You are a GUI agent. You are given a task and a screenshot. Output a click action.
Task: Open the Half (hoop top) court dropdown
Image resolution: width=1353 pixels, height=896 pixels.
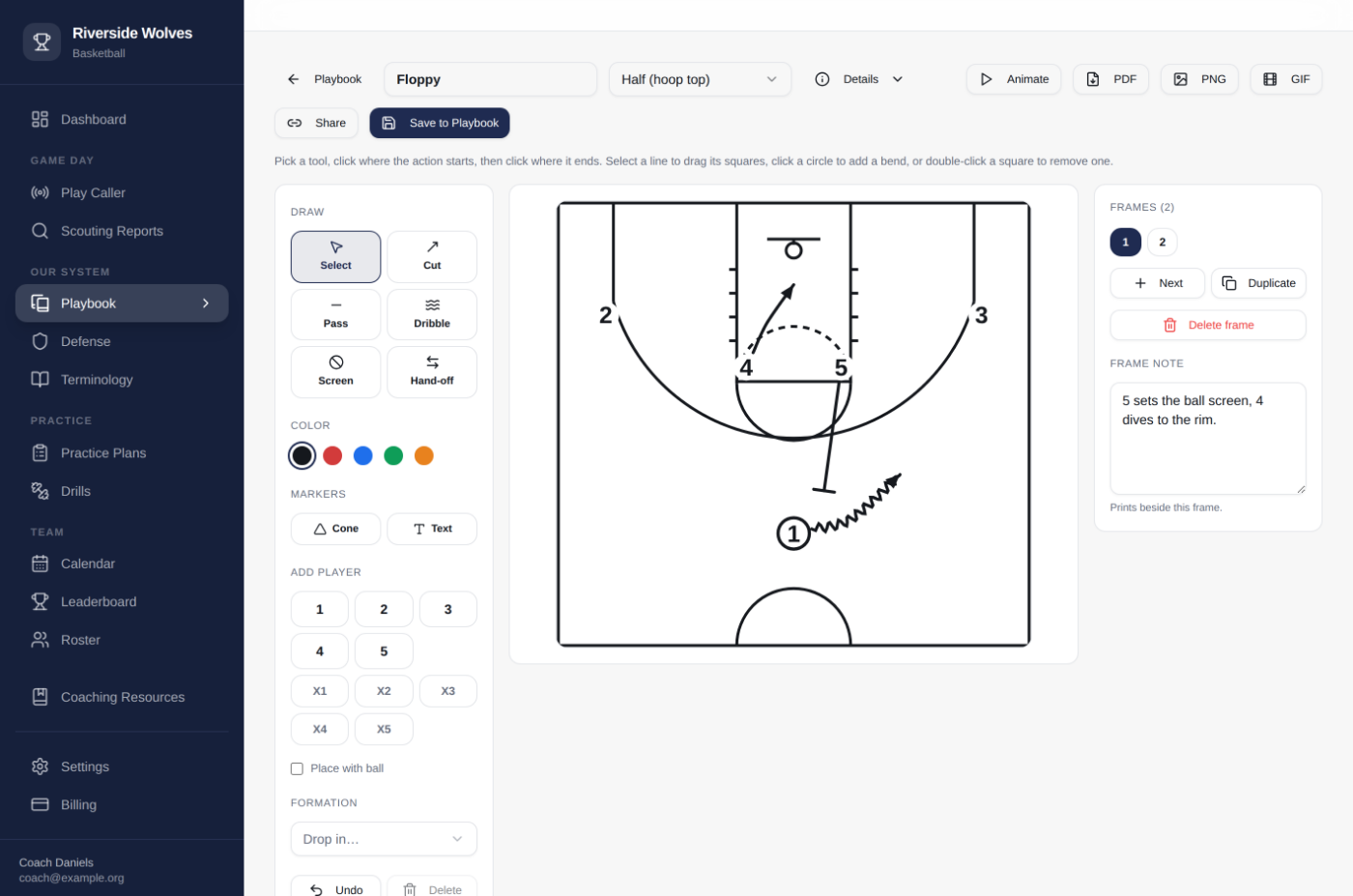point(700,79)
